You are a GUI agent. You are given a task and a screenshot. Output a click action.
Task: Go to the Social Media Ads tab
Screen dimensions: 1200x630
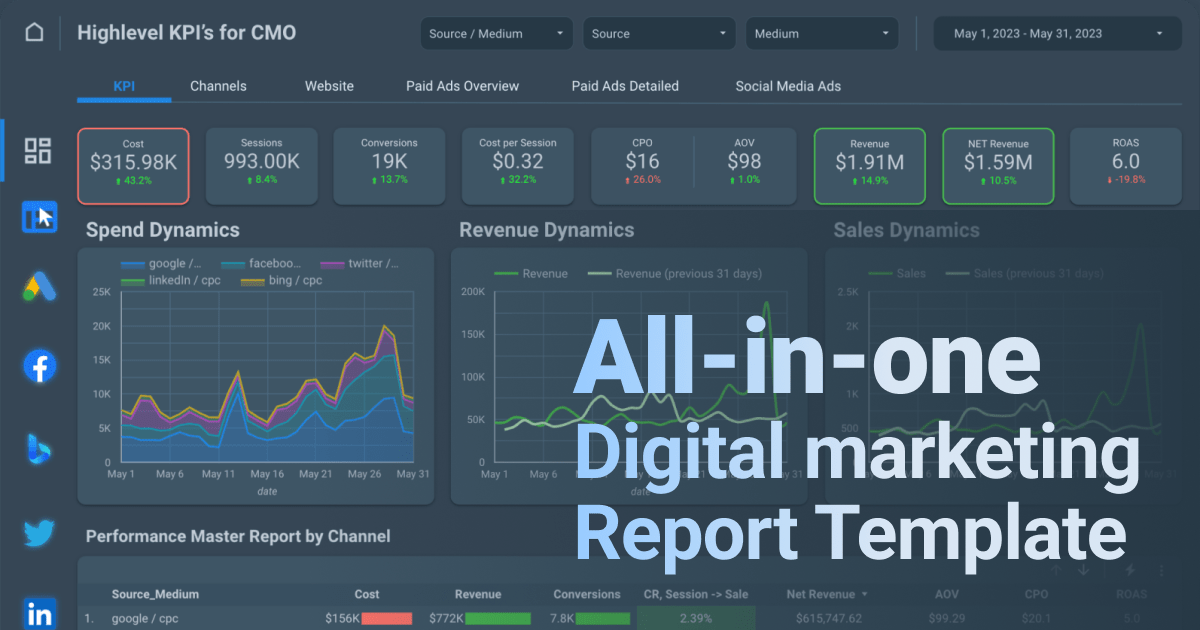788,86
